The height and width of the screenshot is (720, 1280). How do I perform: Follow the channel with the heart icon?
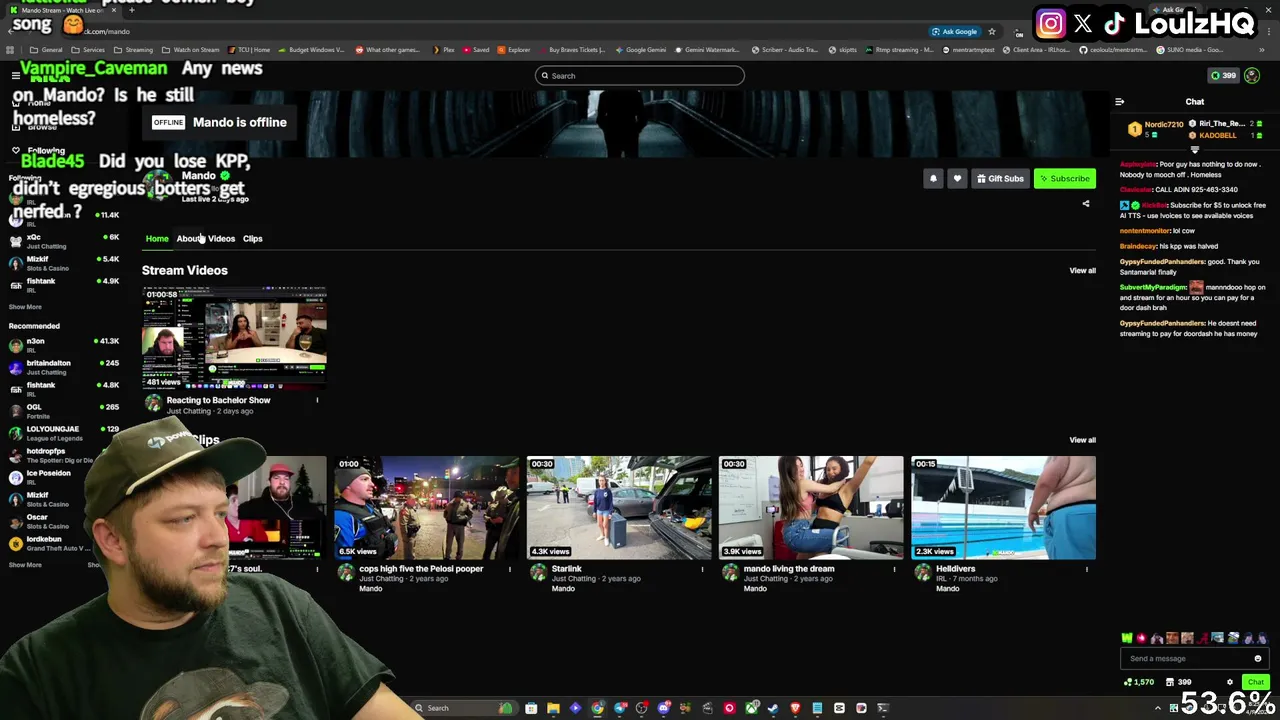957,178
